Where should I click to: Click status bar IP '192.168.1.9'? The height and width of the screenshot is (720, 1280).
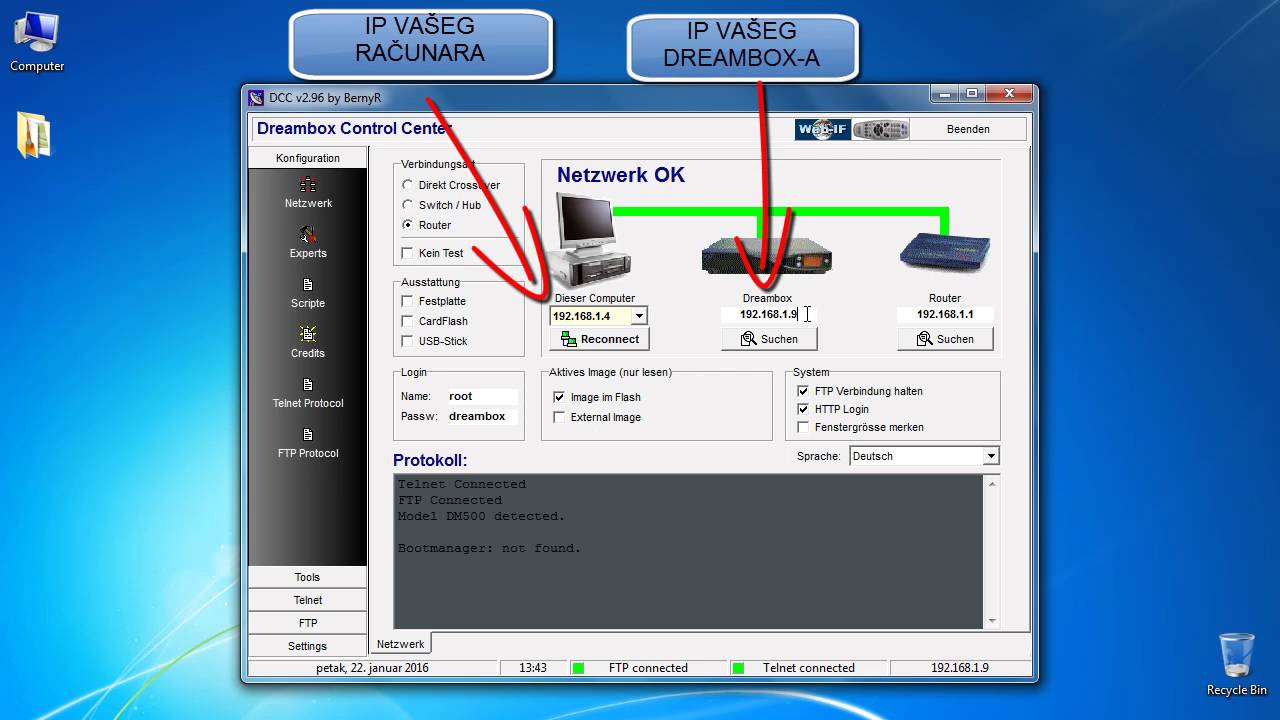[x=959, y=668]
